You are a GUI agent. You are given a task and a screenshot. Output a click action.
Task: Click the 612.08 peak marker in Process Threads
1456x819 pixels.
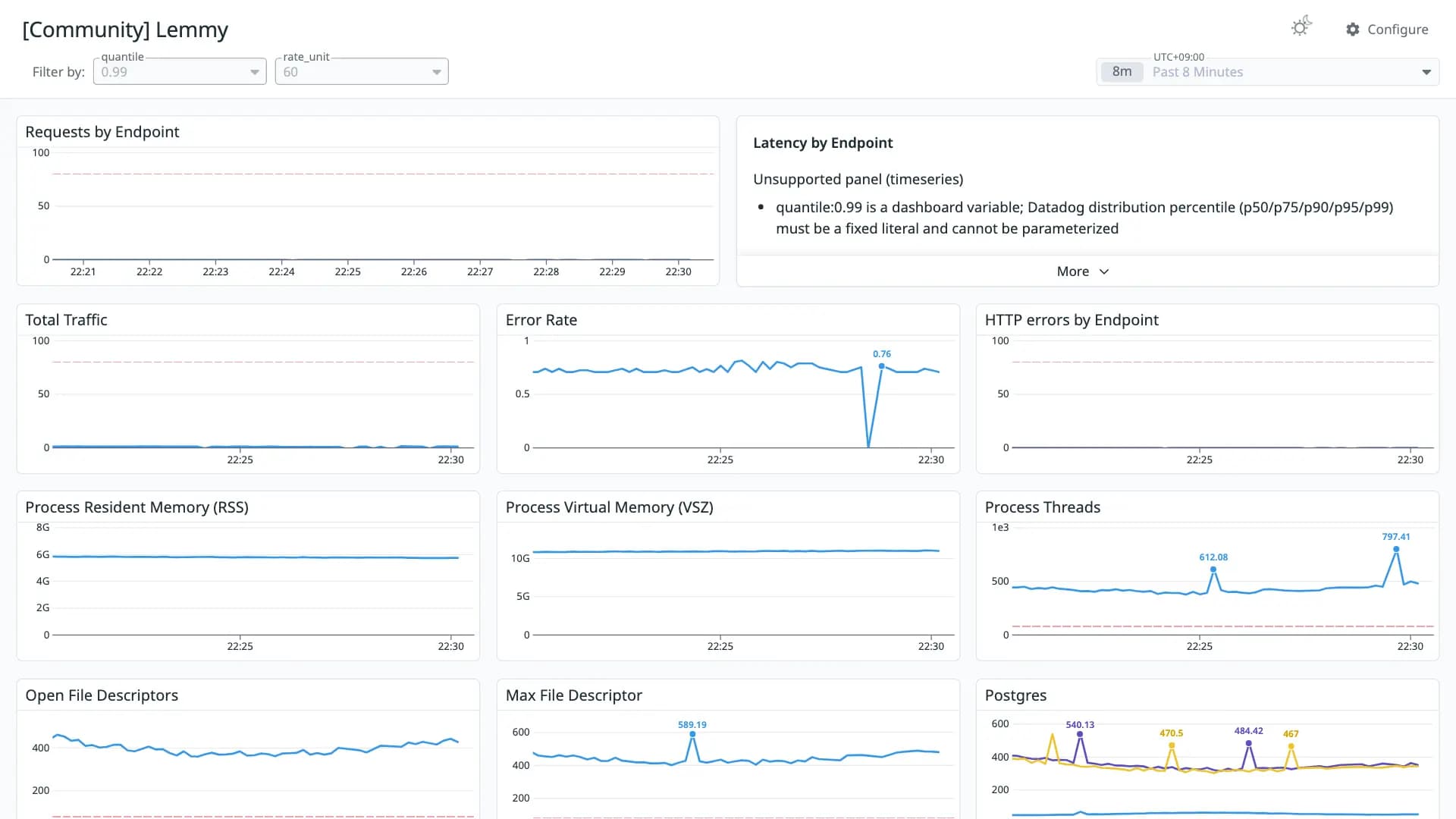pos(1213,570)
